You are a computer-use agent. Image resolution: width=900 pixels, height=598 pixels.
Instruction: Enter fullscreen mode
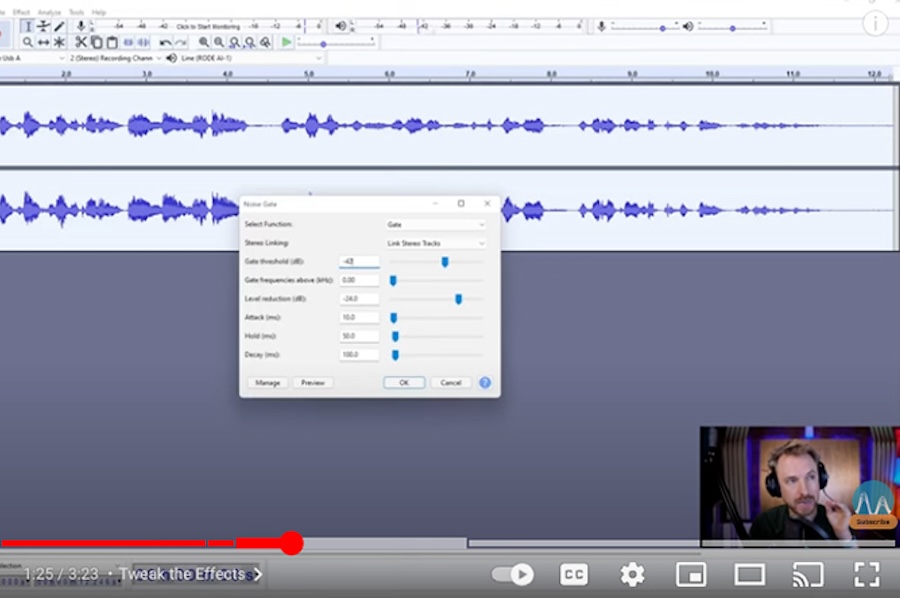867,574
